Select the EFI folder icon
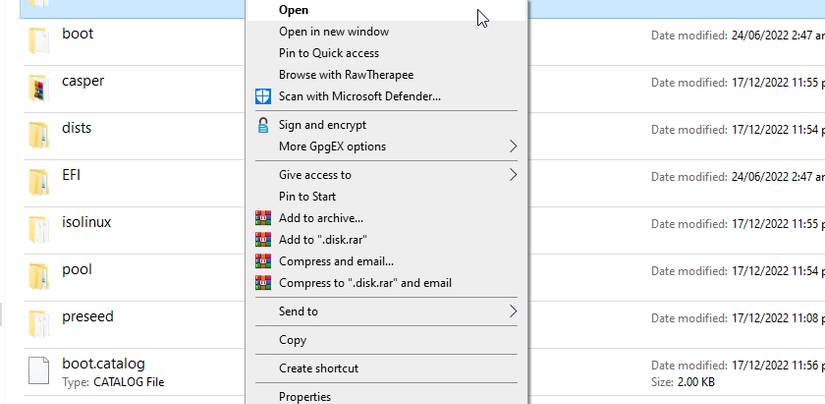The height and width of the screenshot is (404, 825). 38,182
